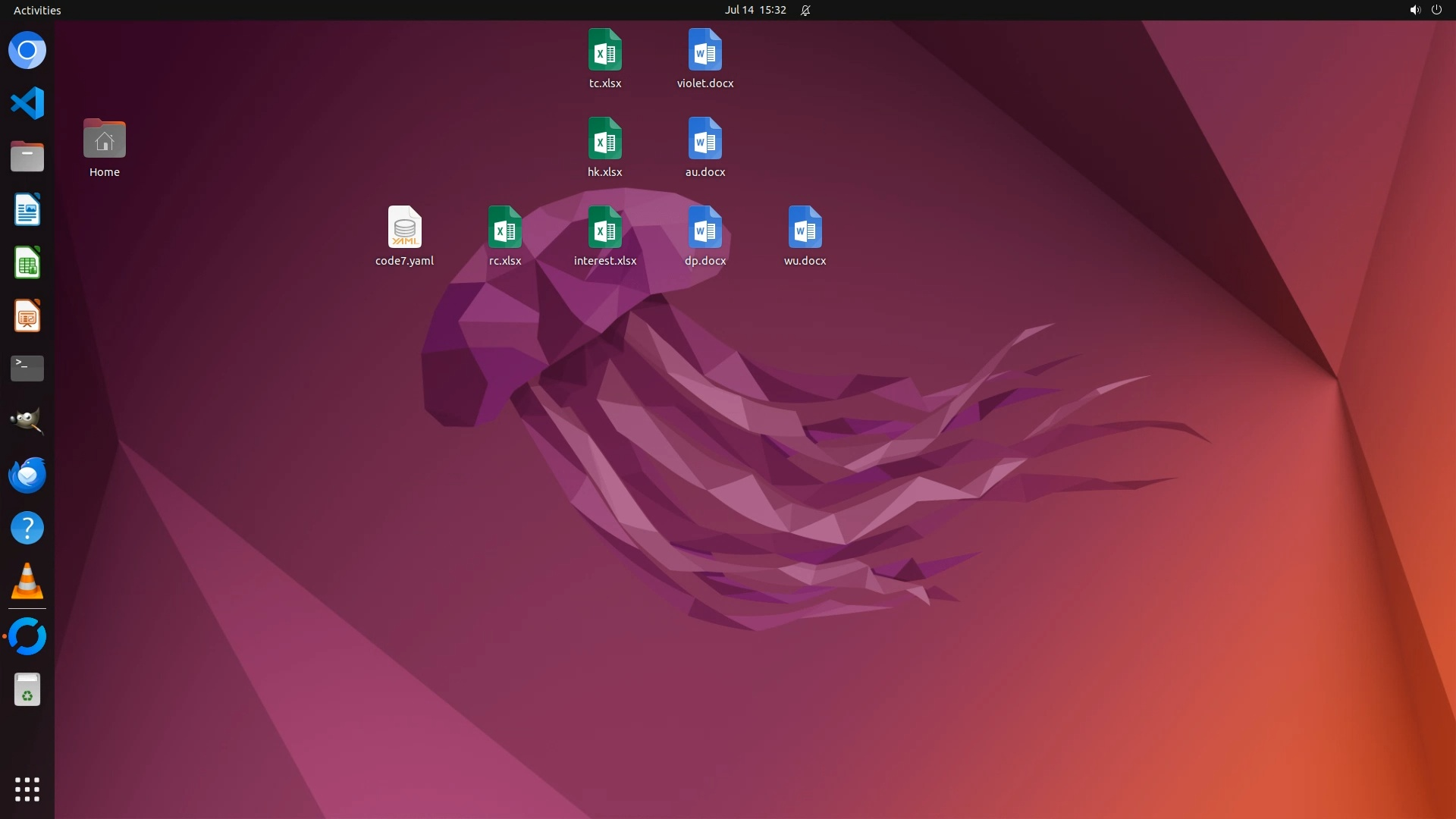Click the Activities menu

(x=37, y=10)
